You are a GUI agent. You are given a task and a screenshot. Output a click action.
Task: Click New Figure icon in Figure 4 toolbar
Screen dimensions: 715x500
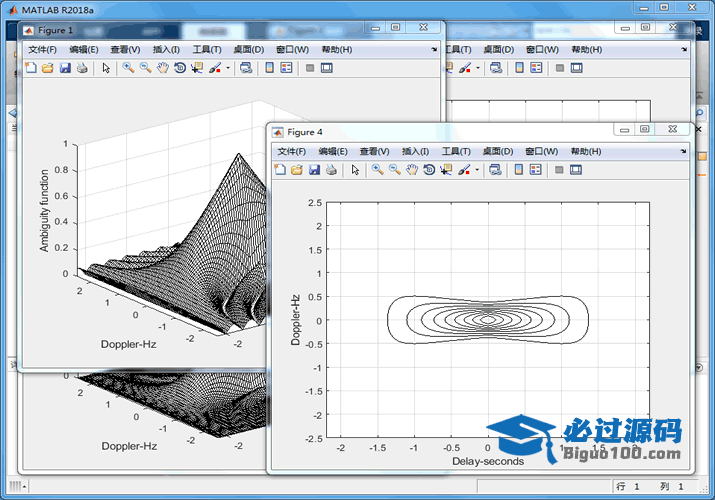point(280,170)
